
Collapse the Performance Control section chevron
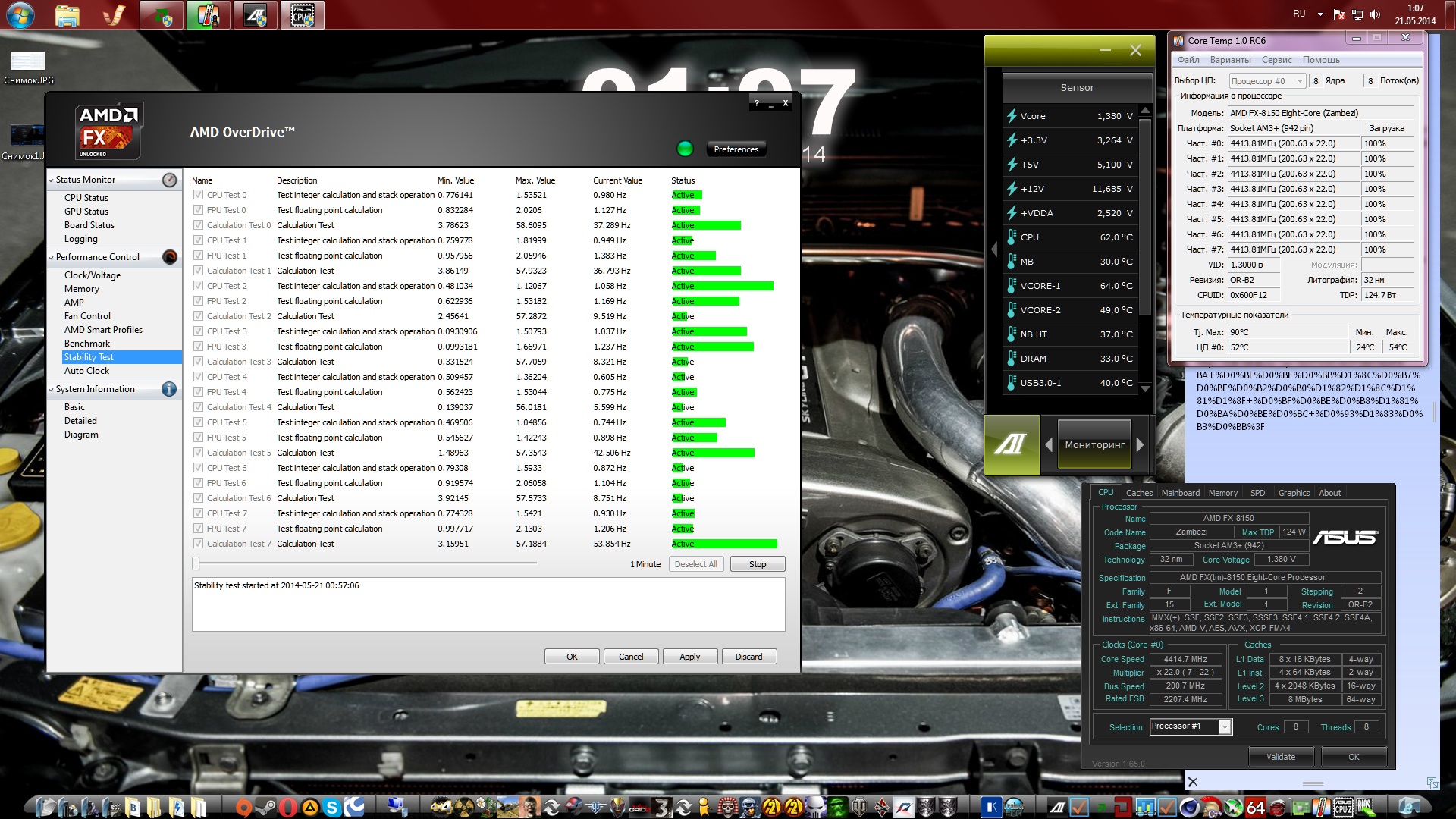coord(51,258)
